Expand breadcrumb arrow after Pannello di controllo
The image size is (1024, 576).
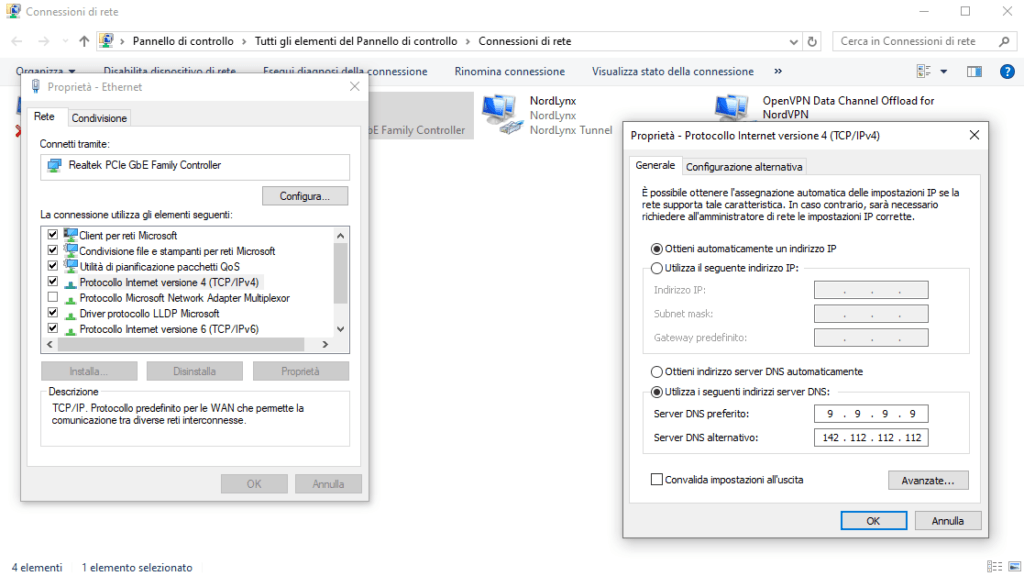[x=244, y=41]
